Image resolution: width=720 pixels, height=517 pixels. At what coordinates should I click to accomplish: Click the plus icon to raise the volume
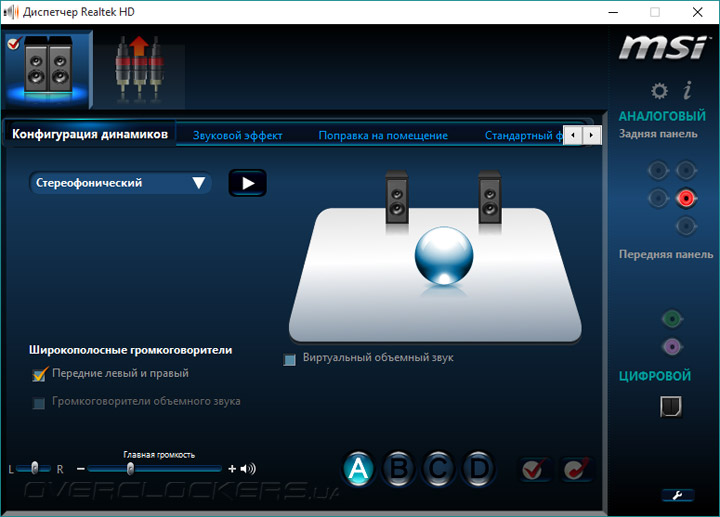232,469
